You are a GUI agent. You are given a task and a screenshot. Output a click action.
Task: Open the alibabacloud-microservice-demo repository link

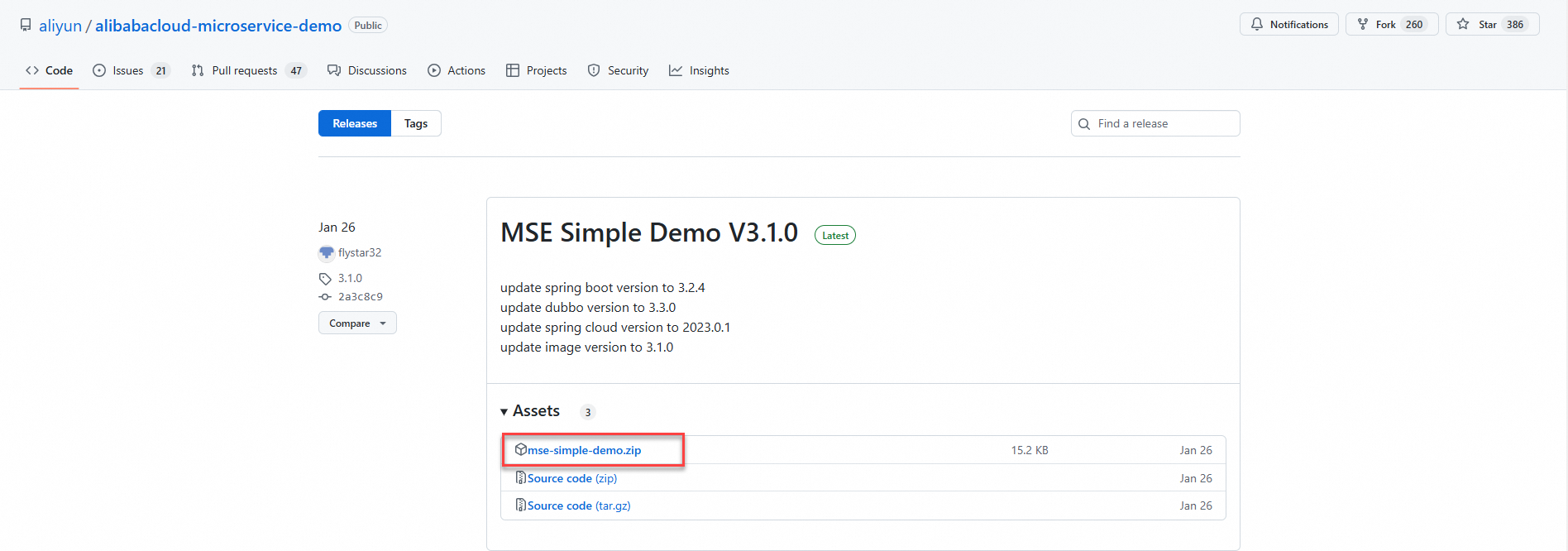(x=218, y=26)
